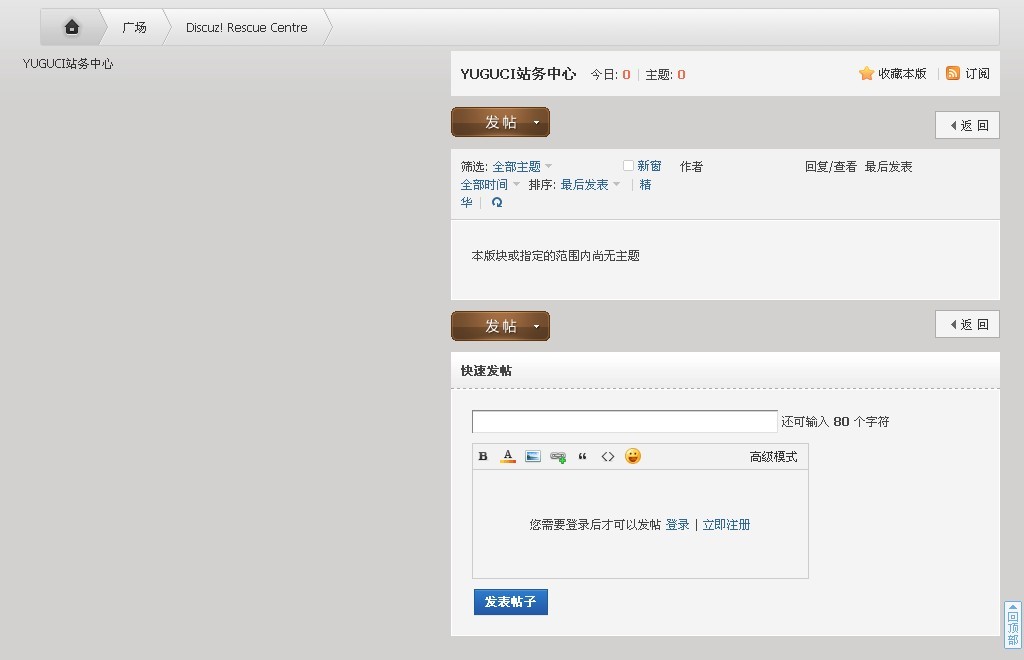Click the 订阅 link text
1024x660 pixels.
977,73
